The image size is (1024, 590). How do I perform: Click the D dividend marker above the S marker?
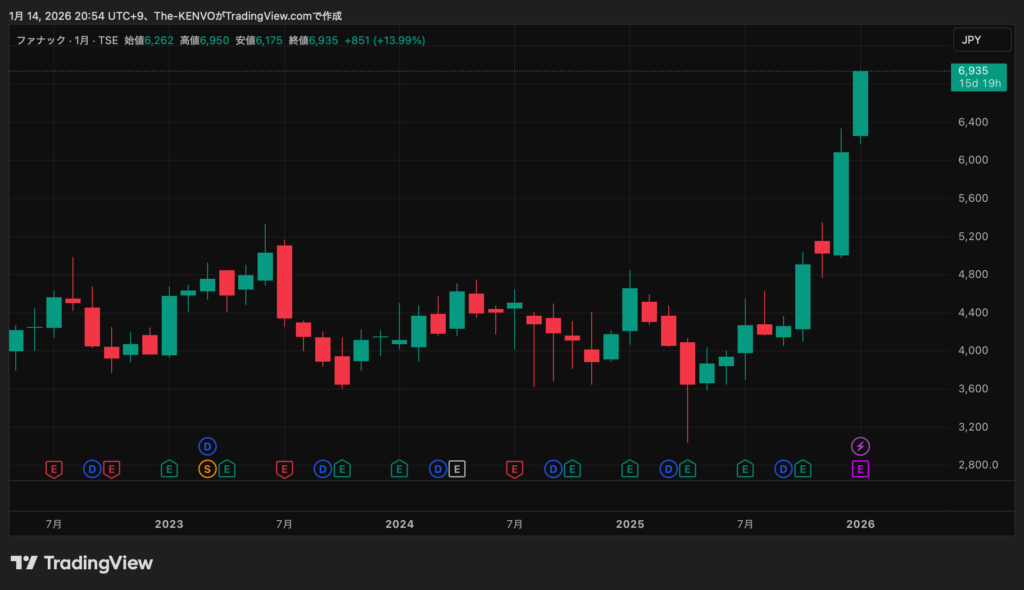coord(207,446)
